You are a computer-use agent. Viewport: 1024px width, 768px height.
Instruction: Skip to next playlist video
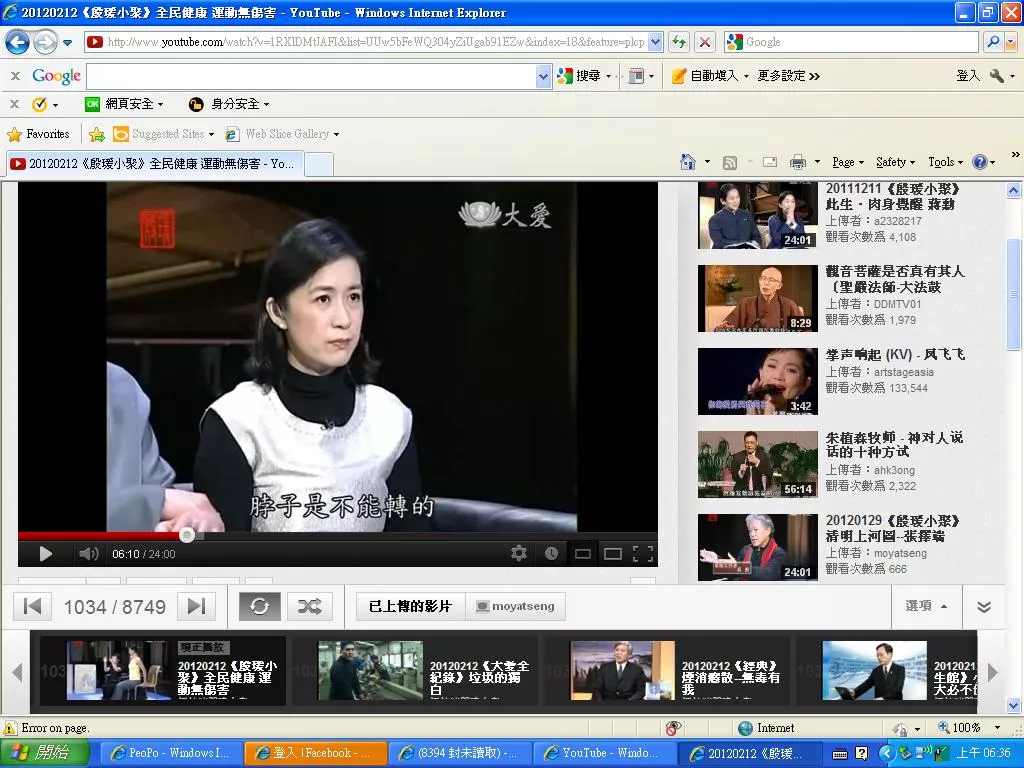tap(197, 606)
